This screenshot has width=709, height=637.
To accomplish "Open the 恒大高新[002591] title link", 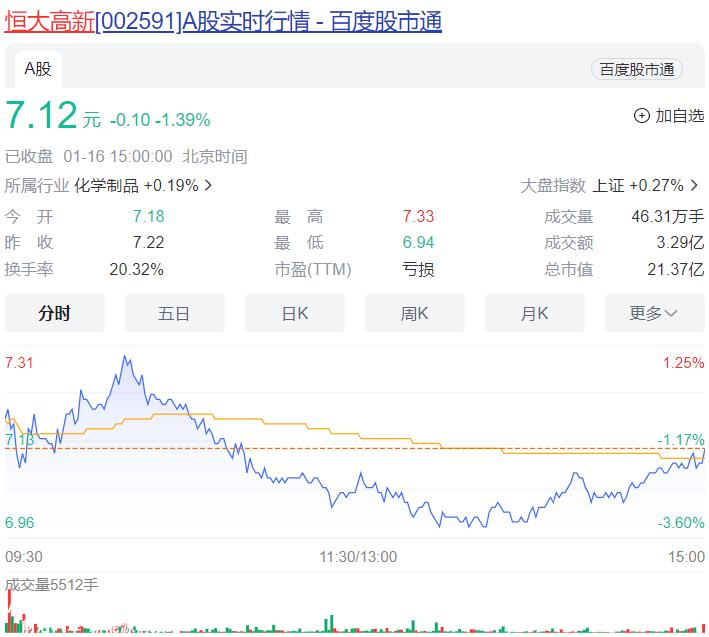I will (223, 21).
